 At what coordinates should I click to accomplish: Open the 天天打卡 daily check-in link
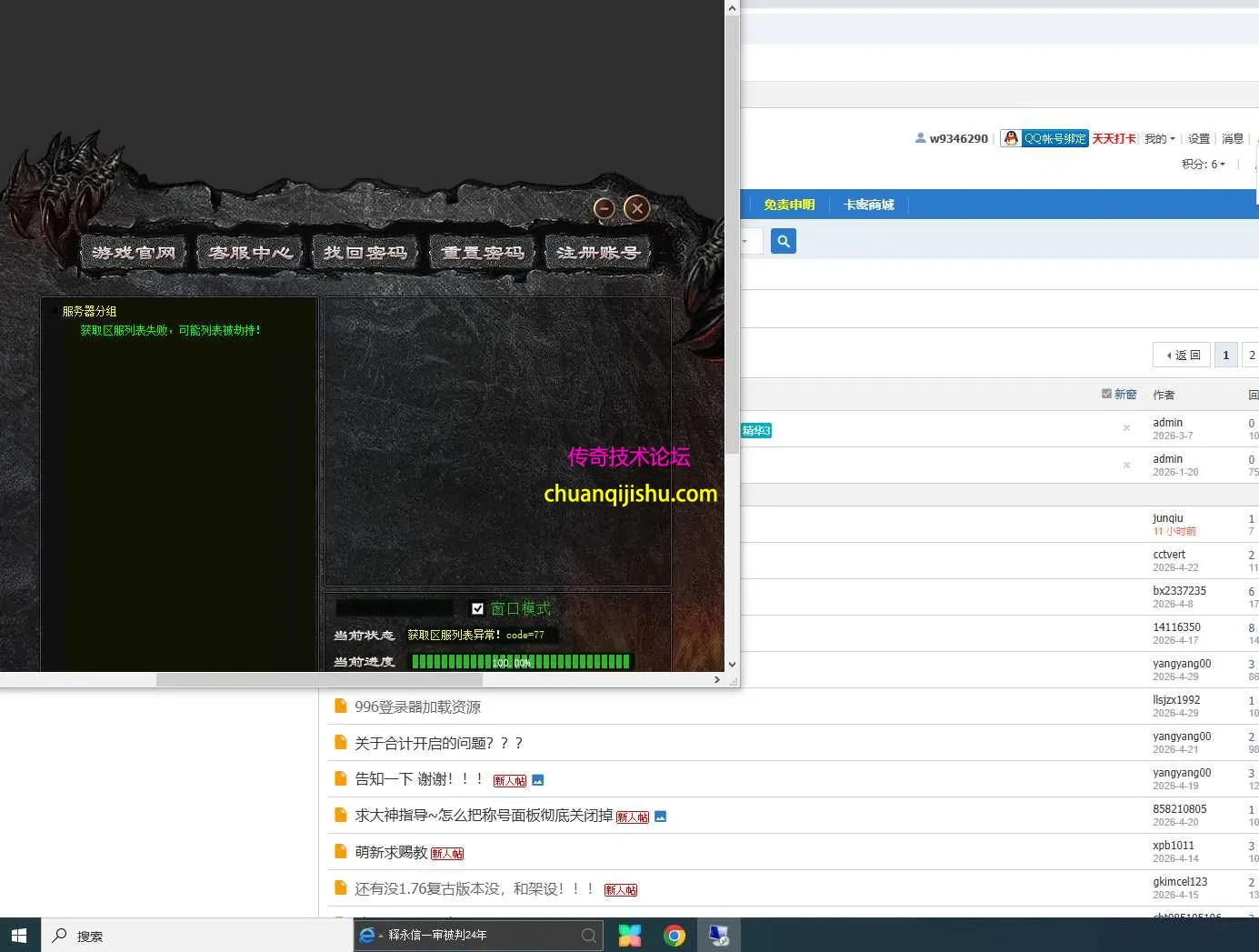tap(1114, 138)
